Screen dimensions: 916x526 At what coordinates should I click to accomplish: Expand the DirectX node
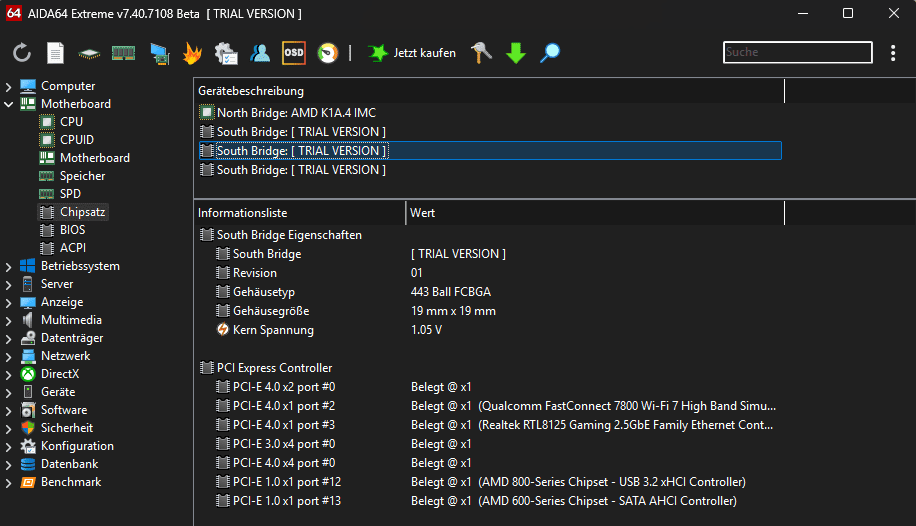8,375
